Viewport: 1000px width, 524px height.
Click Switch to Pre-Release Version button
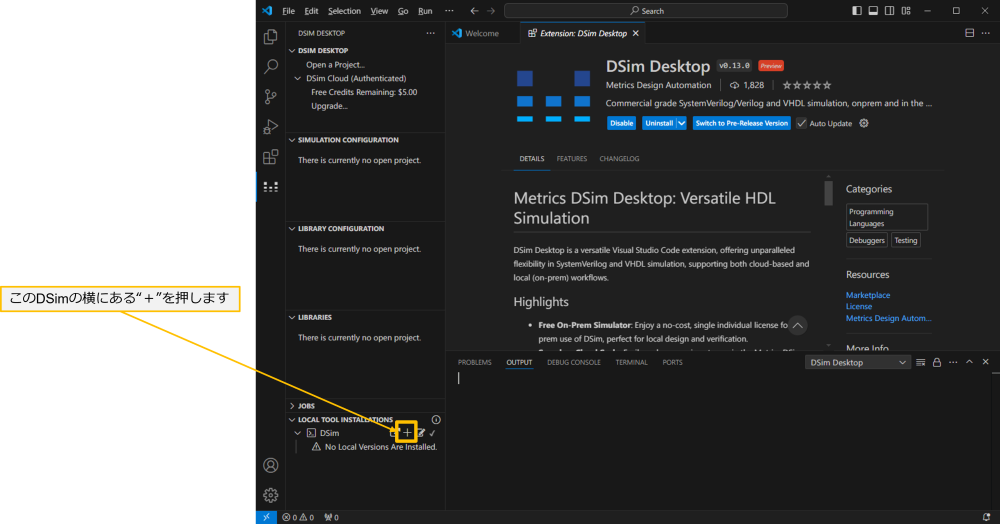(742, 123)
